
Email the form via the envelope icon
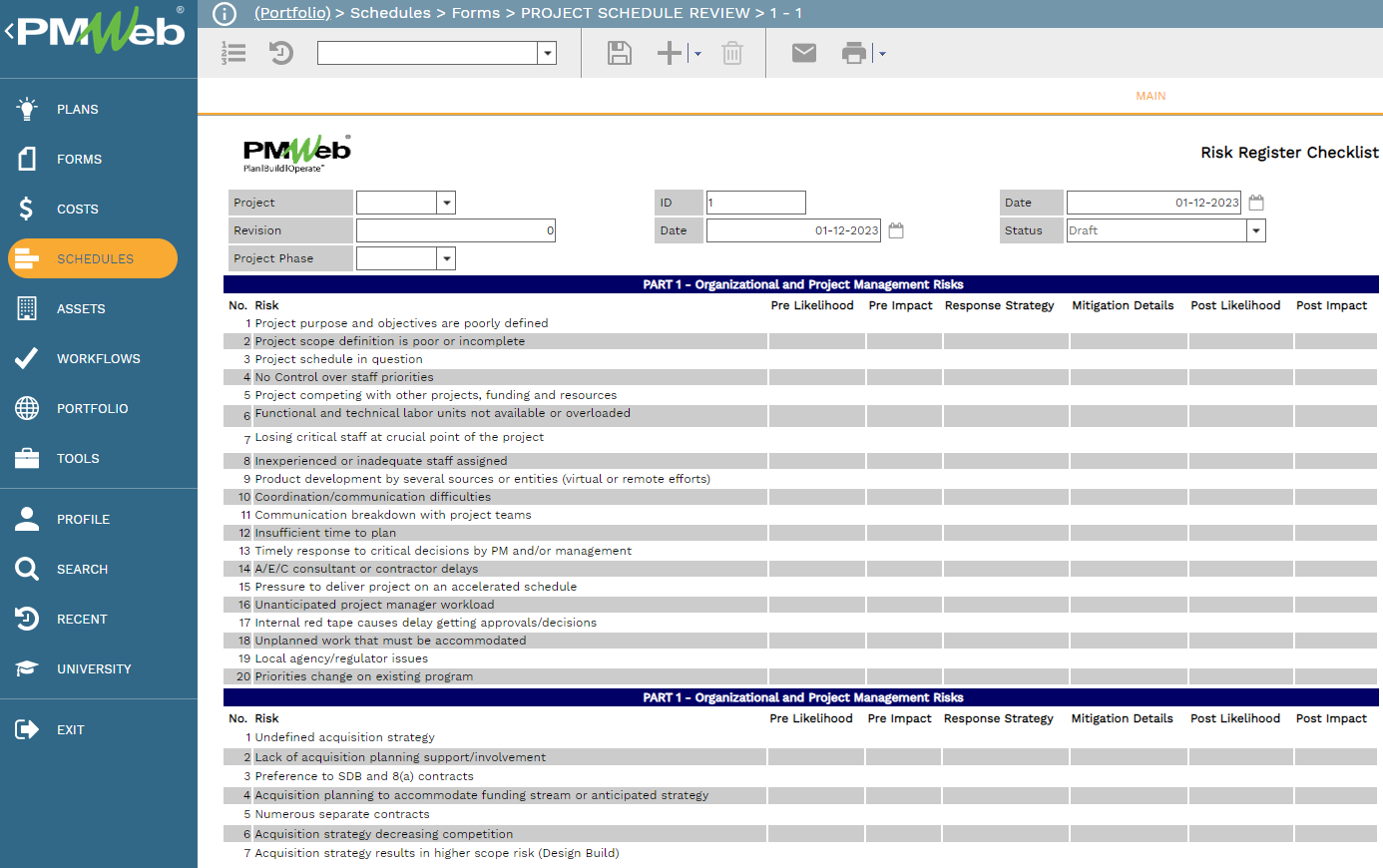coord(803,52)
